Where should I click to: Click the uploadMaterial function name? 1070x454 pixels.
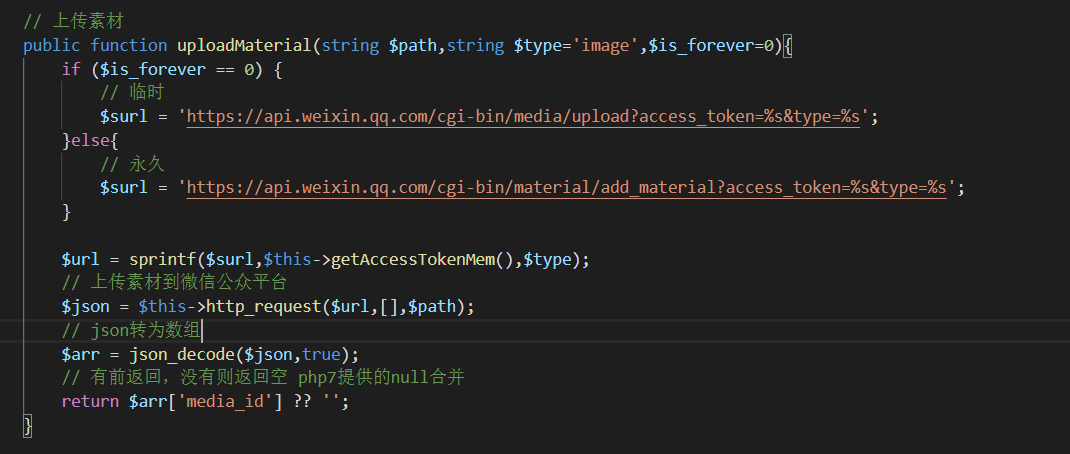pos(244,46)
